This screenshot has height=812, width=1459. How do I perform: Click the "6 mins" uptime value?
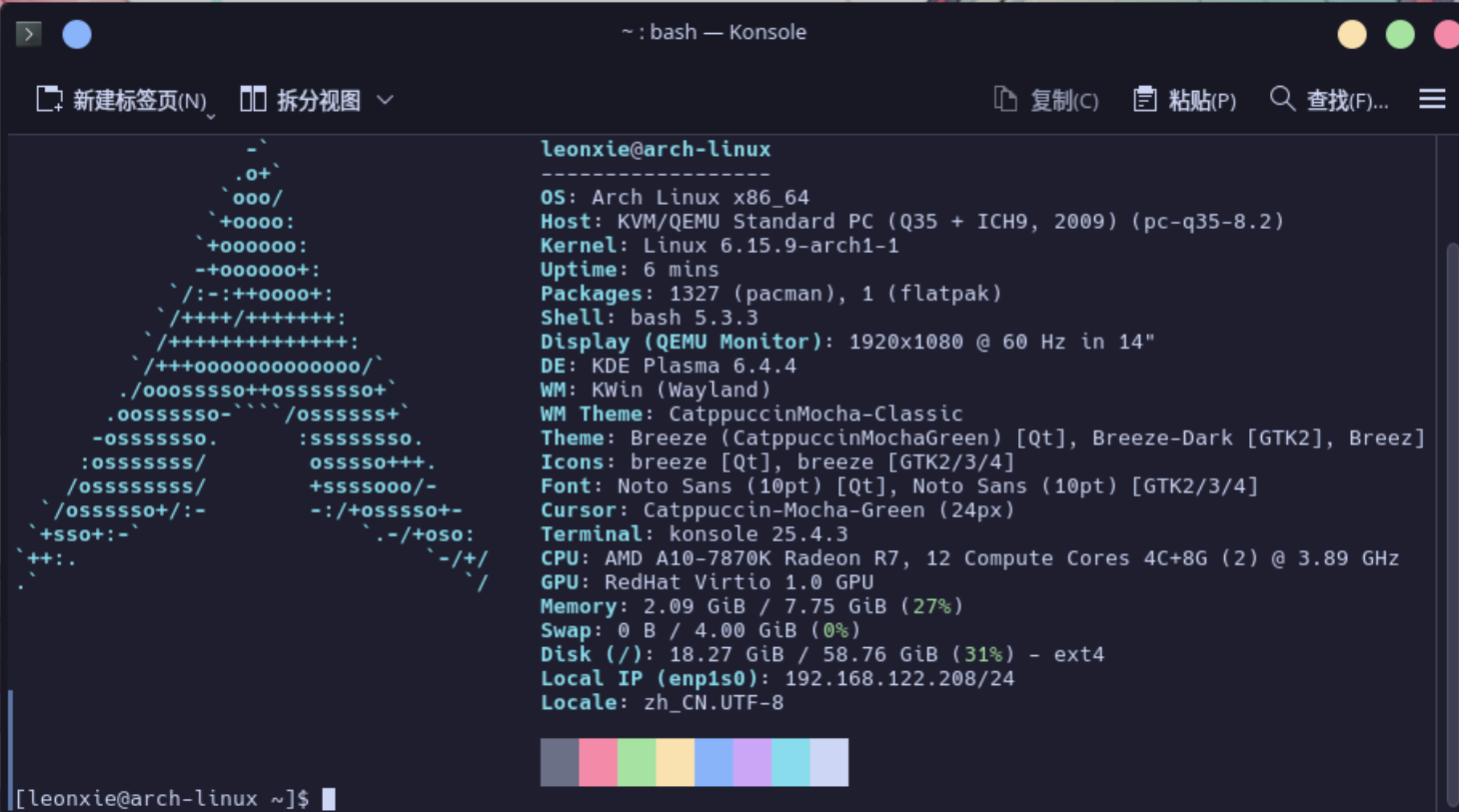click(681, 270)
